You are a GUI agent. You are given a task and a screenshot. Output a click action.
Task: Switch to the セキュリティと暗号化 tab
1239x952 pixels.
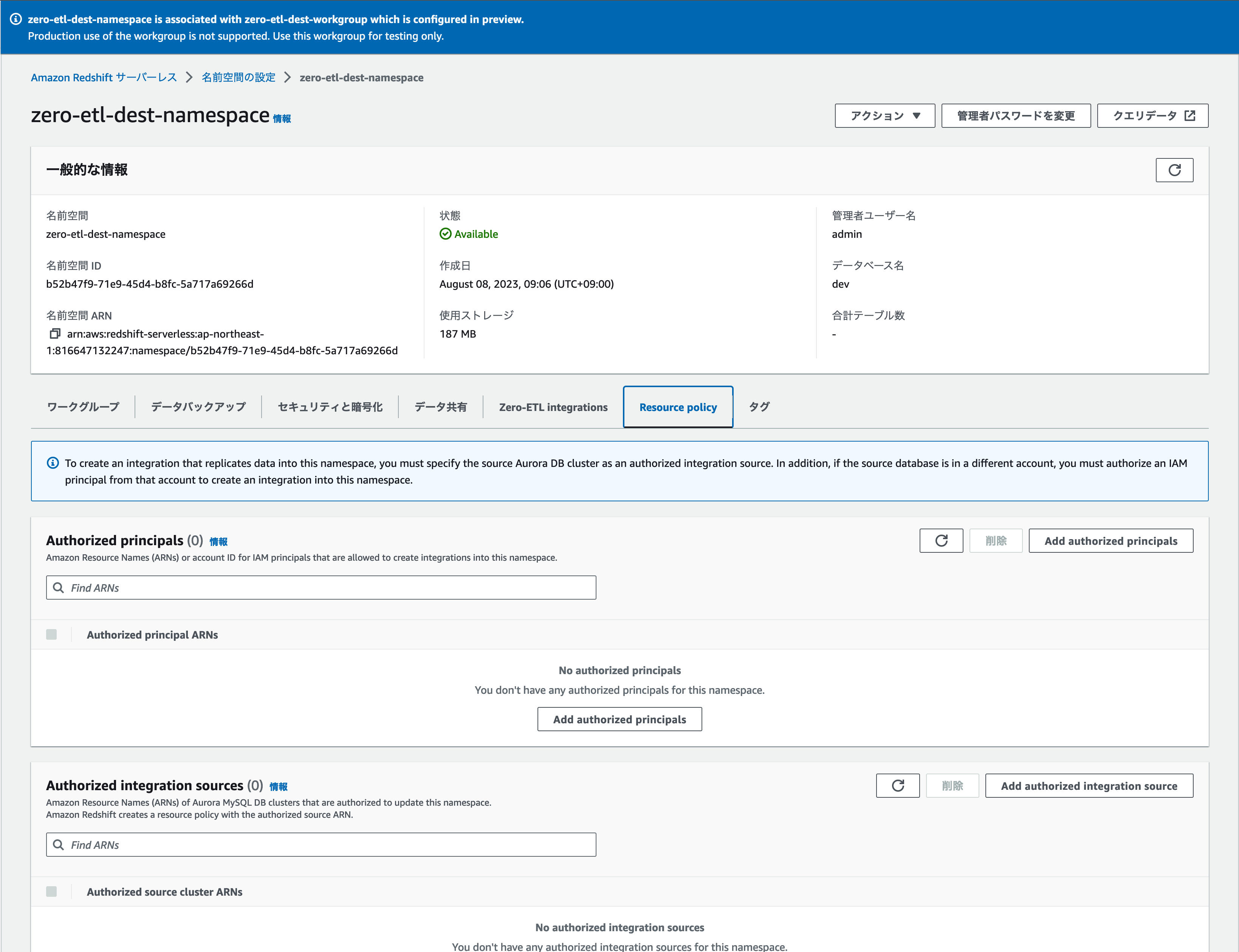(x=330, y=407)
